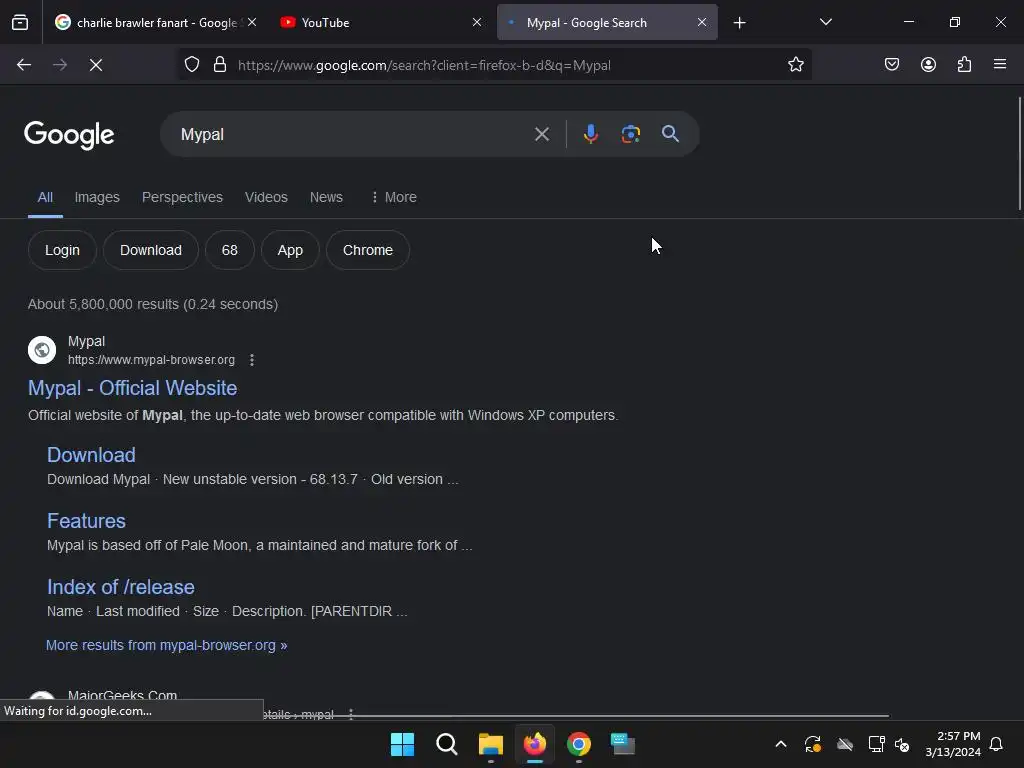Open tracking protection shield icon
1024x768 pixels.
[x=191, y=65]
